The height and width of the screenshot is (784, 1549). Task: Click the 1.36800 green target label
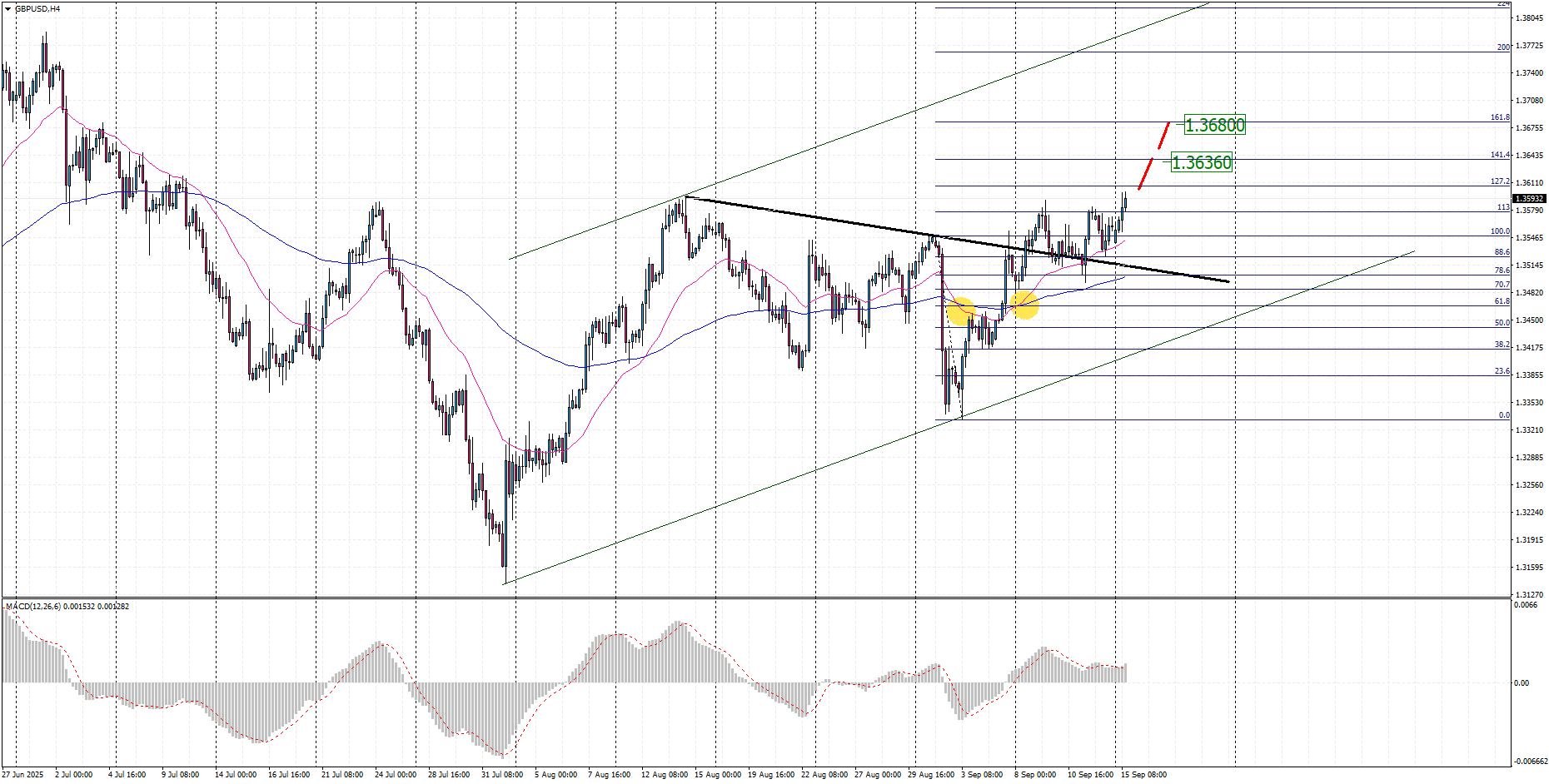click(1214, 126)
